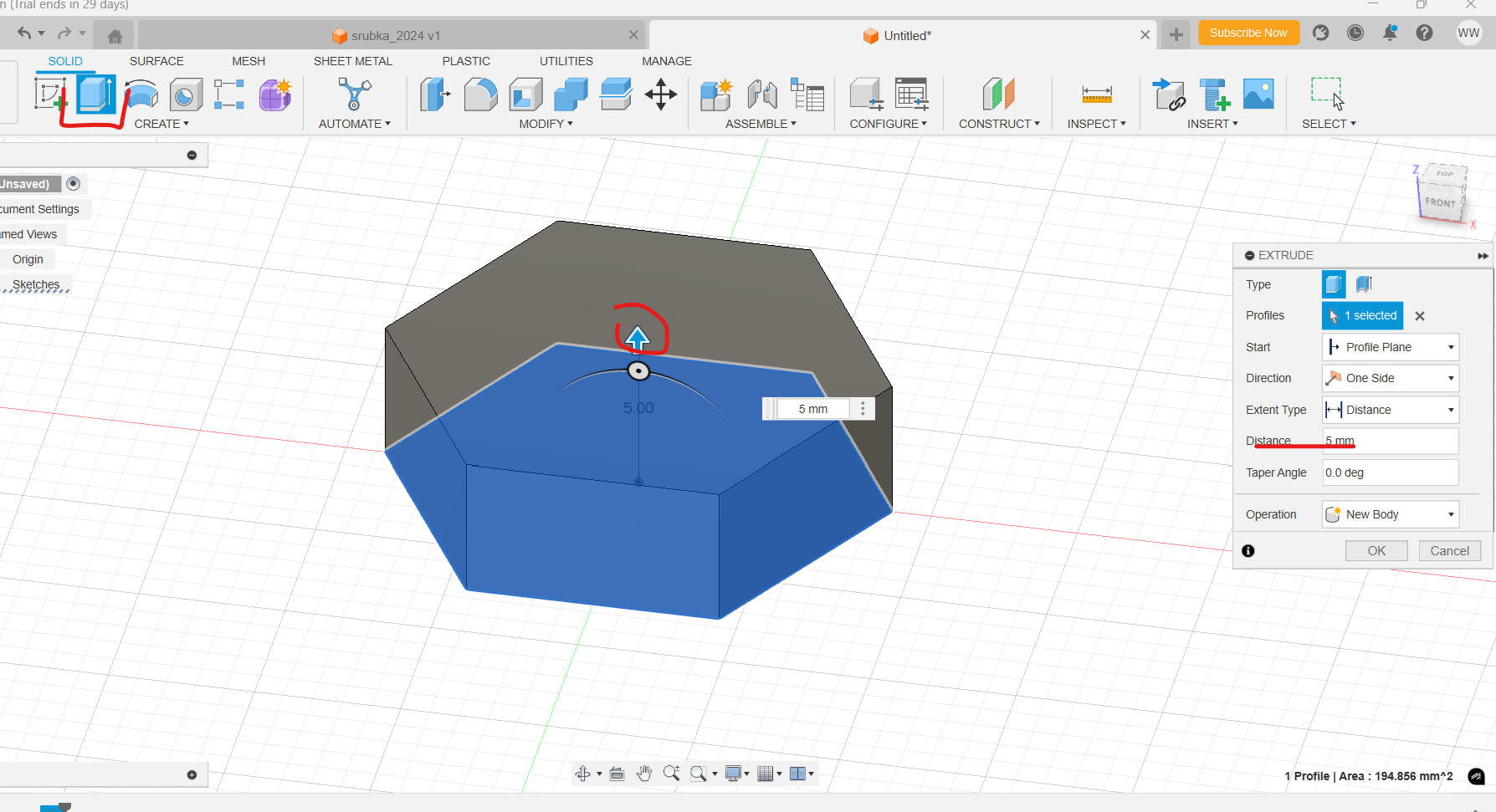Select the Create Sketch tool
Image resolution: width=1496 pixels, height=812 pixels.
click(50, 94)
